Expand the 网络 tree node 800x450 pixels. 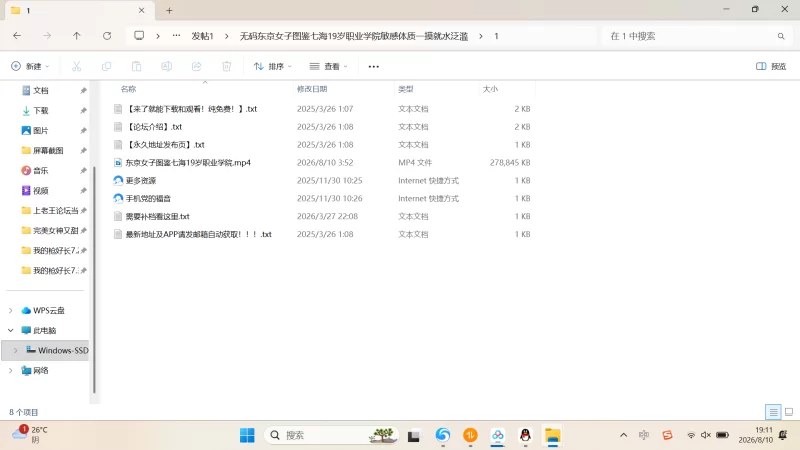11,370
